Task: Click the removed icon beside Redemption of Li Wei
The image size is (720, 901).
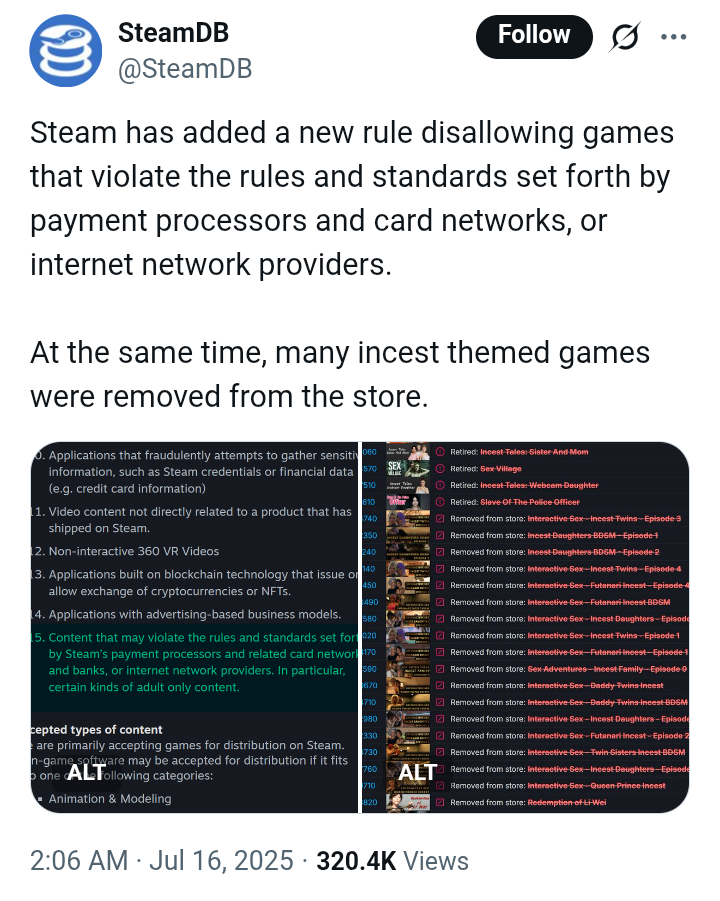Action: coord(440,802)
